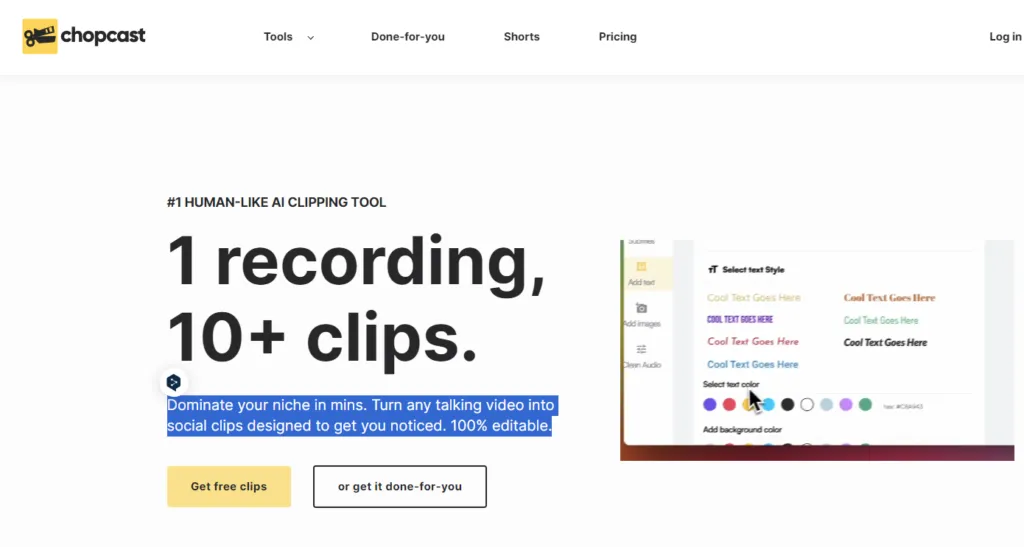Choose the thin green Cool Text Goes Here style

[881, 320]
